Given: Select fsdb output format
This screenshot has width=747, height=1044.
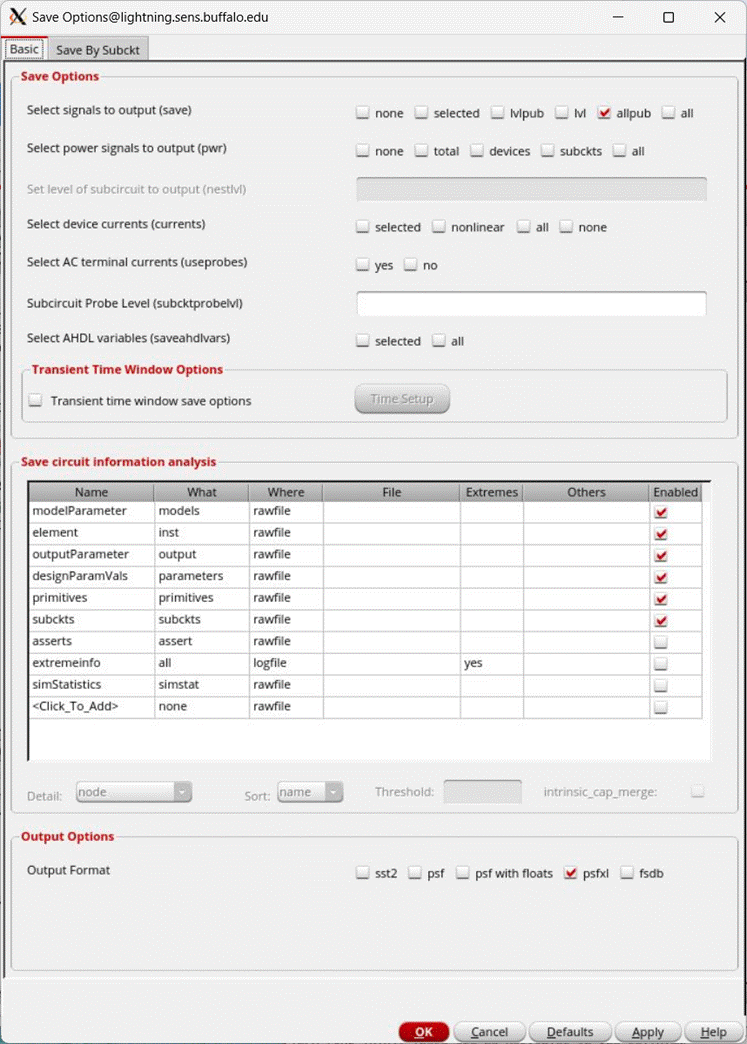Looking at the screenshot, I should pyautogui.click(x=627, y=873).
